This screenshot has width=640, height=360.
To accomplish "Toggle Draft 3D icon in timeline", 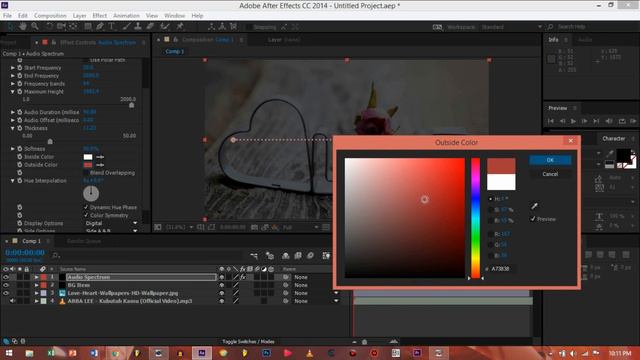I will click(x=269, y=256).
